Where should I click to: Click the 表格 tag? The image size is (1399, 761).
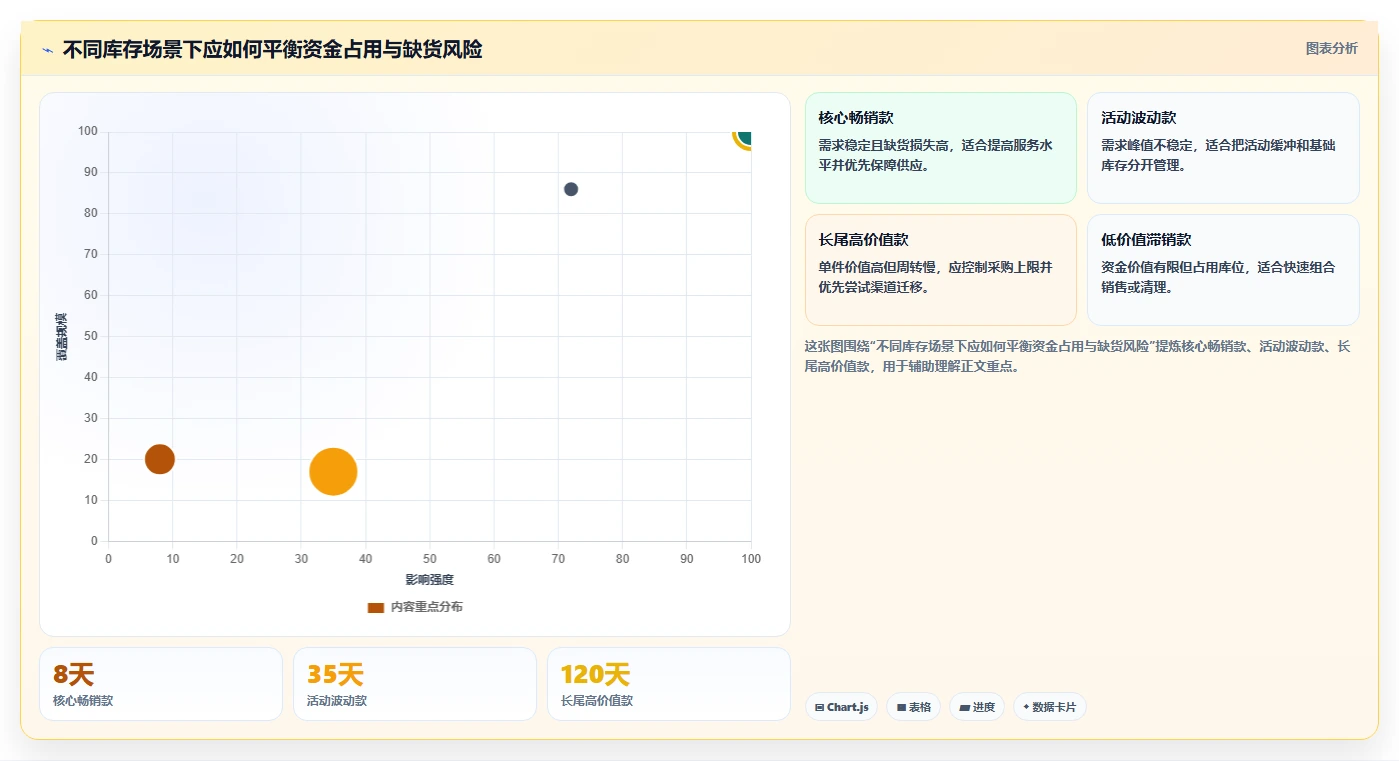click(x=913, y=707)
